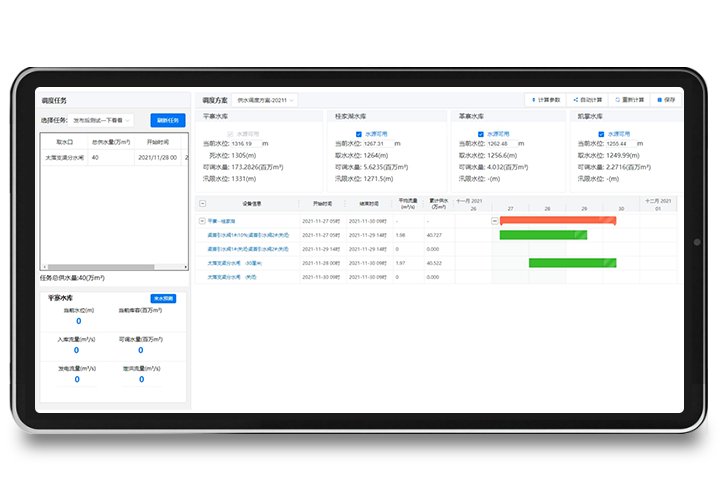The height and width of the screenshot is (497, 724).
Task: Click the 开始时间 column header in schedule table
Action: [x=320, y=203]
